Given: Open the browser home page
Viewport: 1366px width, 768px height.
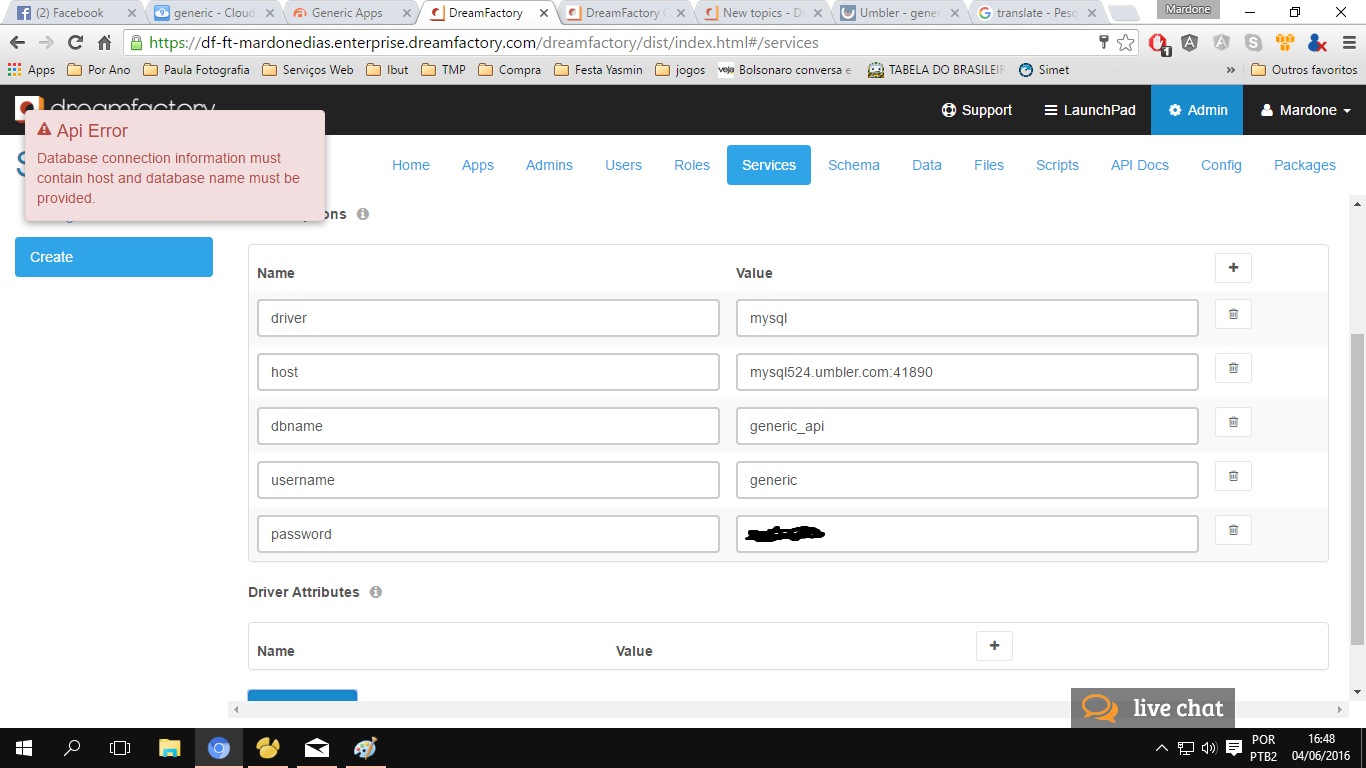Looking at the screenshot, I should pyautogui.click(x=104, y=43).
